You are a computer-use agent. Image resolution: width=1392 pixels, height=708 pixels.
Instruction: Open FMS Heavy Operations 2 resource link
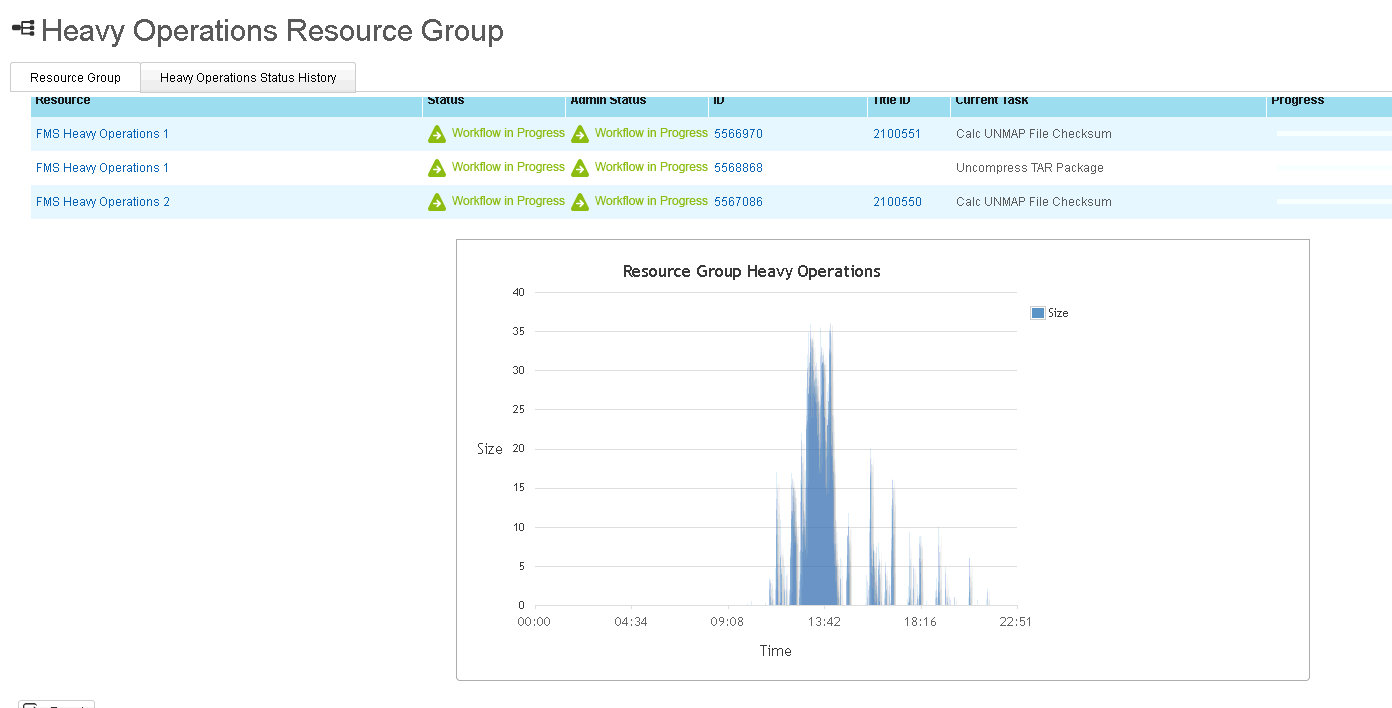point(103,202)
